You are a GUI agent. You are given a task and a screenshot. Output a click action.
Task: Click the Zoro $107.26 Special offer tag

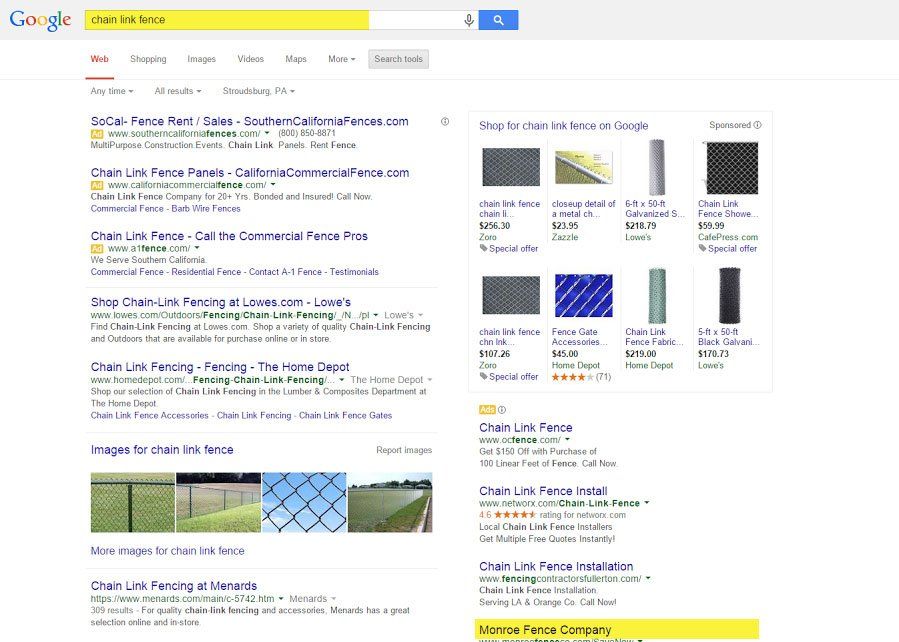click(509, 377)
